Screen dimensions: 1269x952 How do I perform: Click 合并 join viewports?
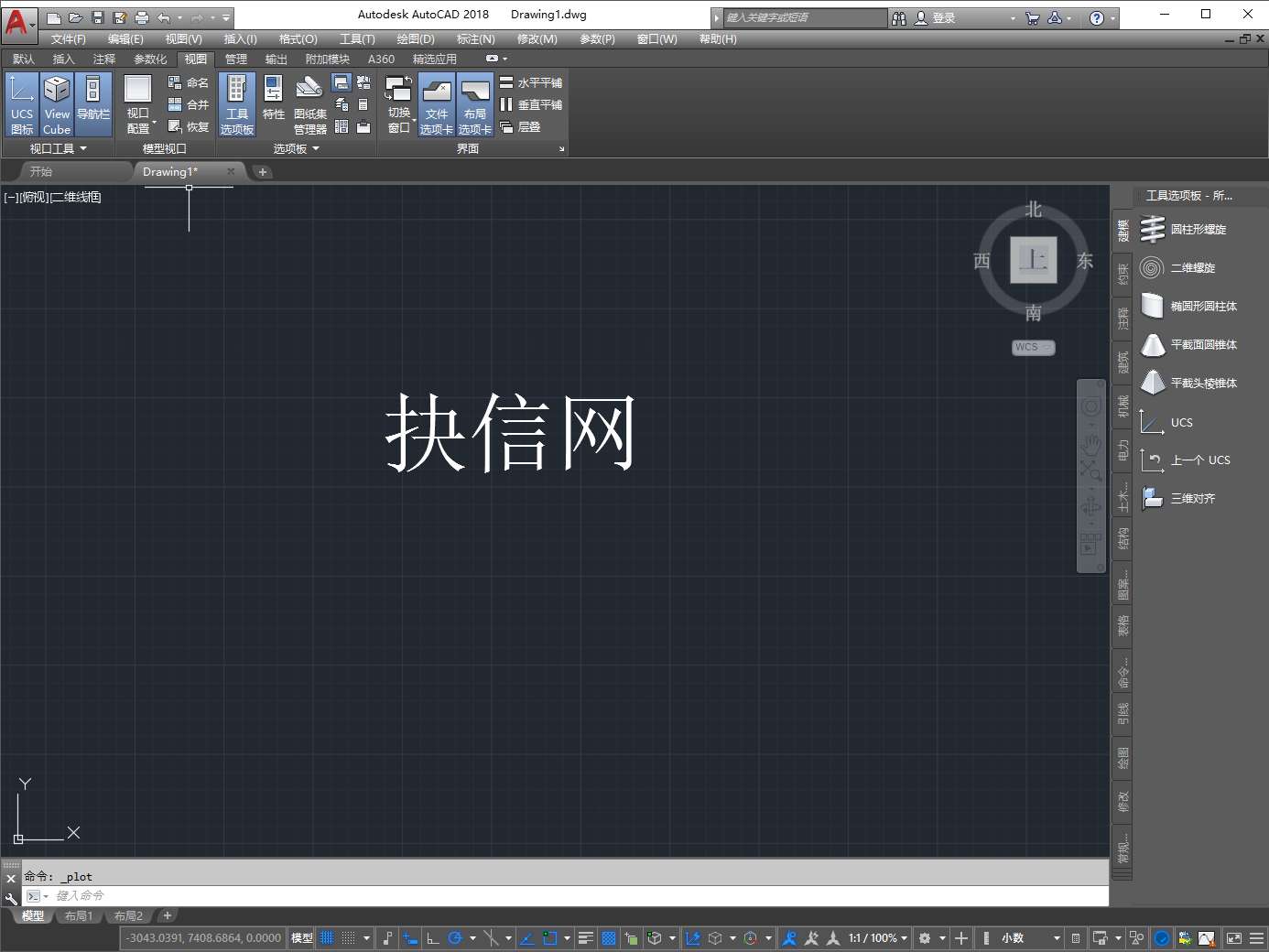[189, 104]
